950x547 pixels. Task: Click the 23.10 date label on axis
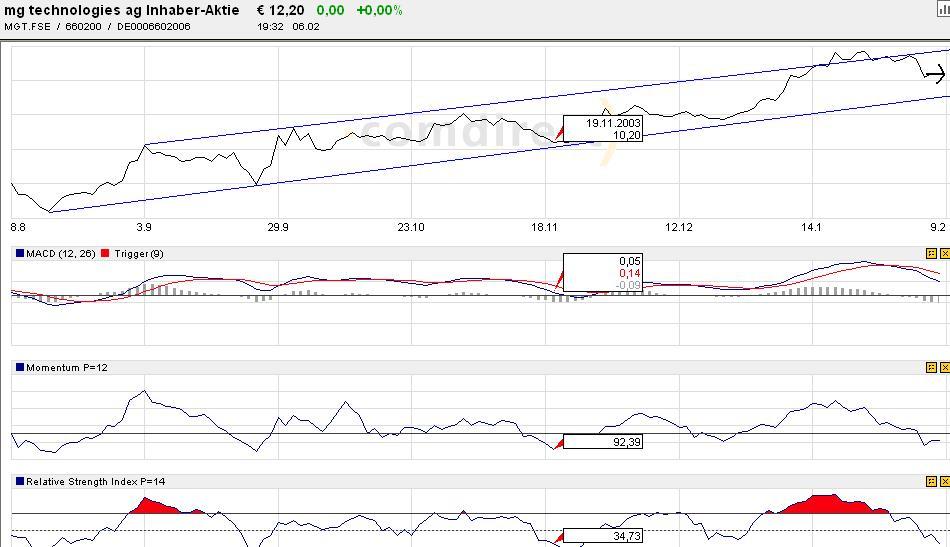(411, 227)
